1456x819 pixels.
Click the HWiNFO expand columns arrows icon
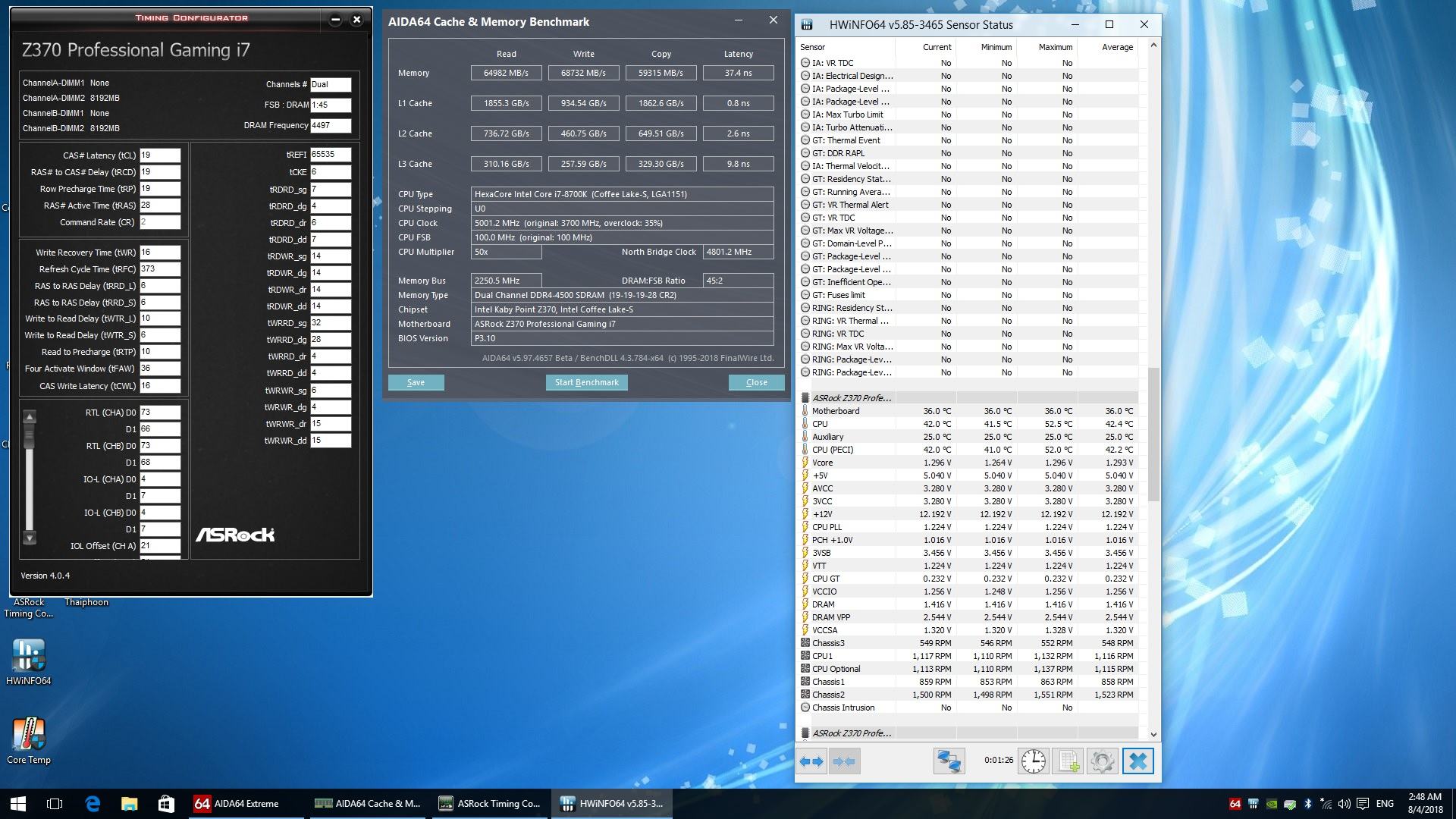pyautogui.click(x=811, y=761)
